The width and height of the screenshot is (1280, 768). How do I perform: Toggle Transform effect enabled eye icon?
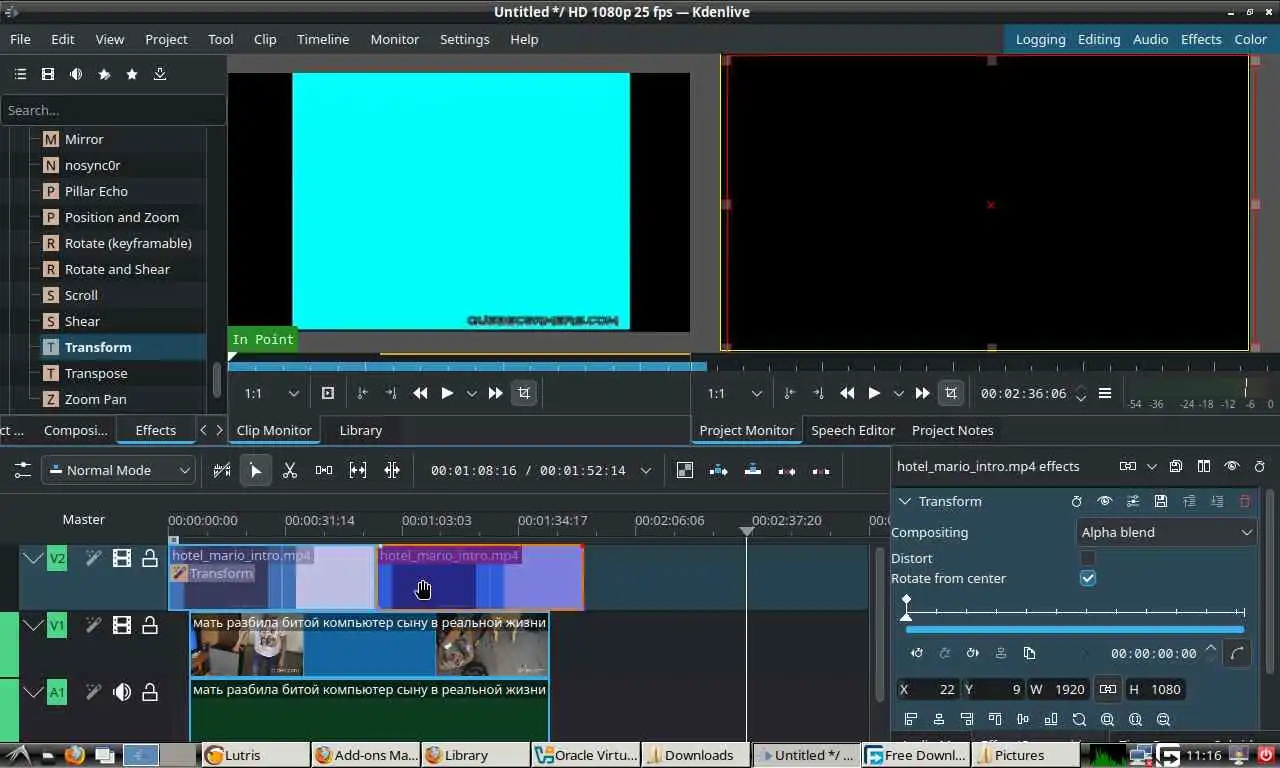coord(1105,501)
